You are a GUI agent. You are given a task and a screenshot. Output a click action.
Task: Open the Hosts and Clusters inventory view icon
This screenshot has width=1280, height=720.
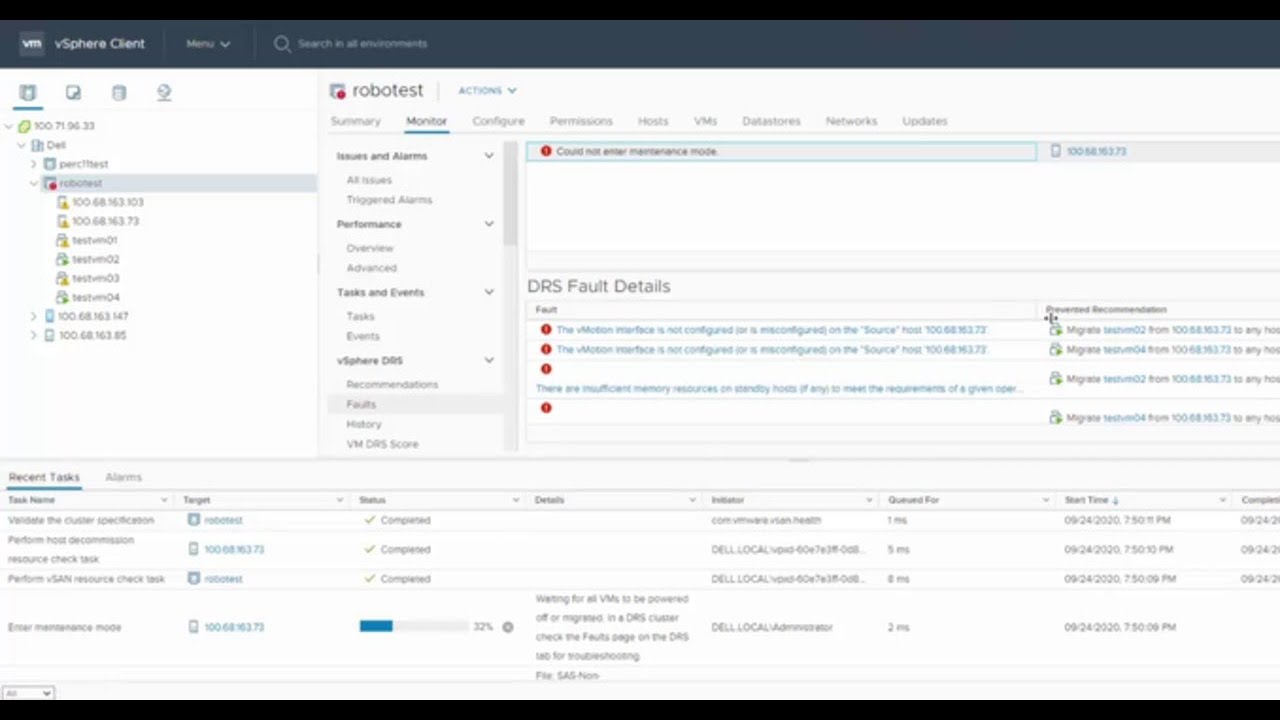(x=28, y=93)
